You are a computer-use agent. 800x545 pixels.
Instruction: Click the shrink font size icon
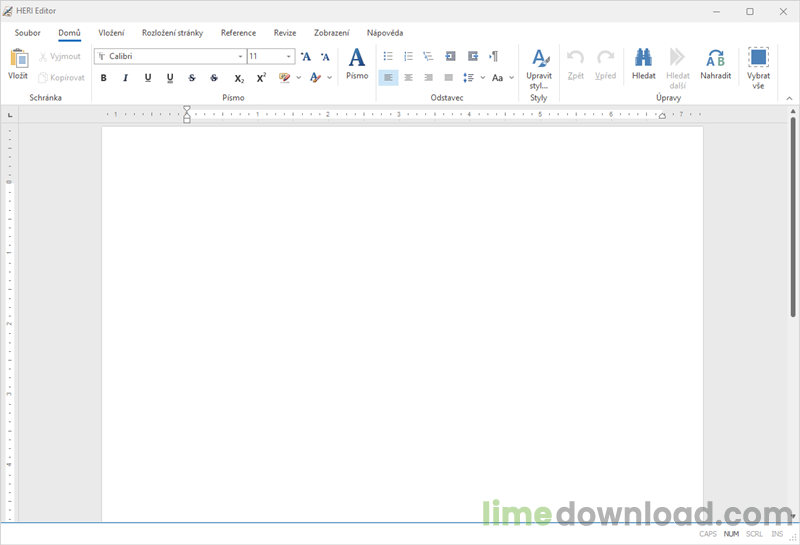click(x=326, y=57)
